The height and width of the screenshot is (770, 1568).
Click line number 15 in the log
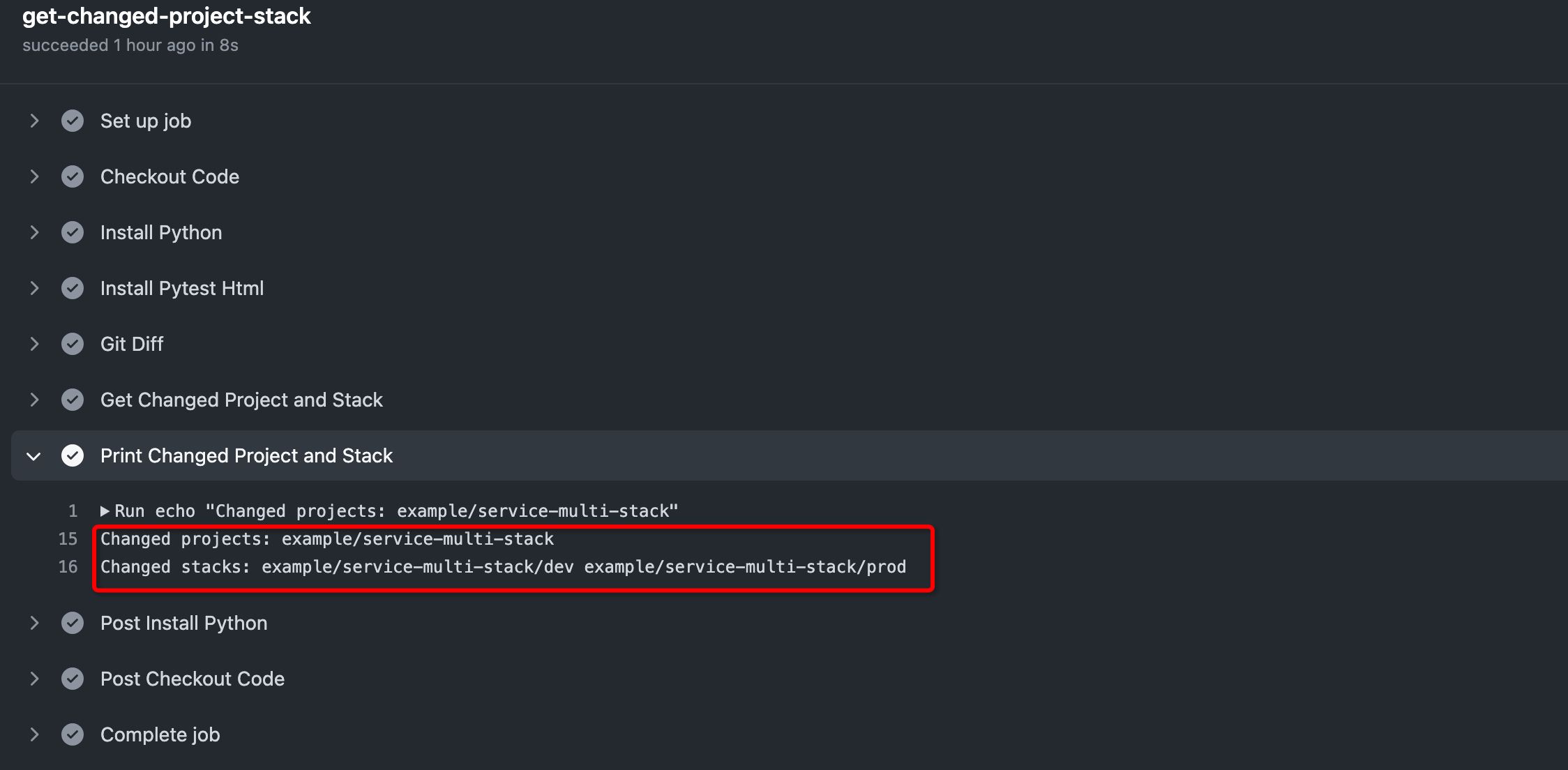pos(68,538)
